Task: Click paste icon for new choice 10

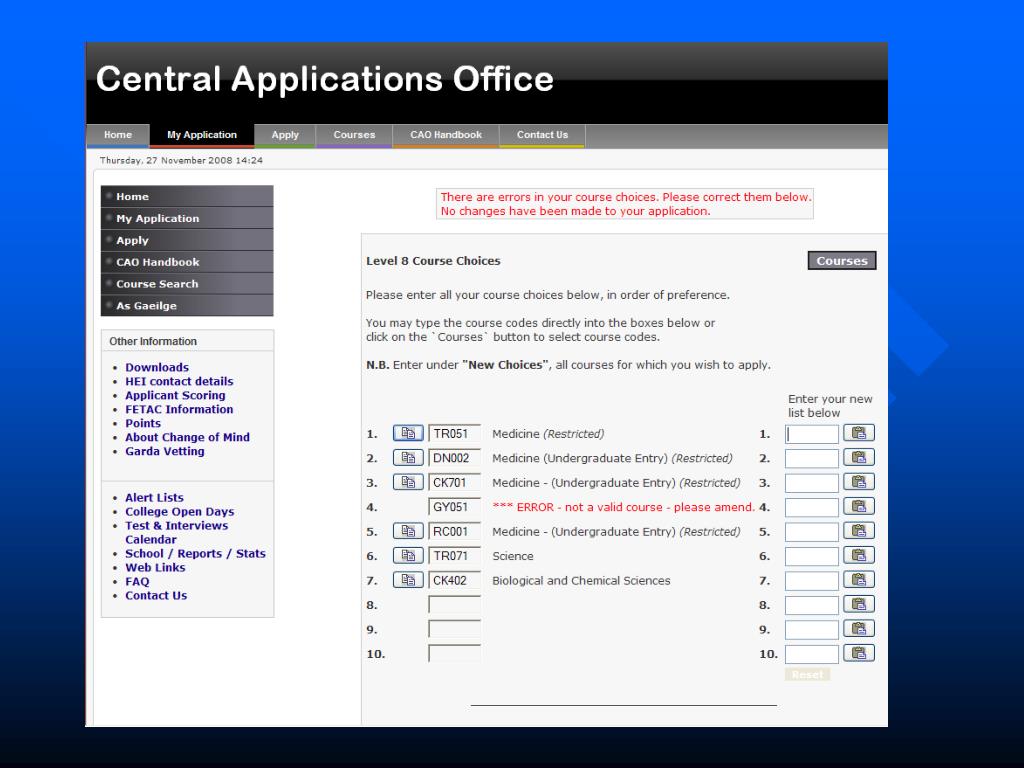Action: click(x=858, y=653)
